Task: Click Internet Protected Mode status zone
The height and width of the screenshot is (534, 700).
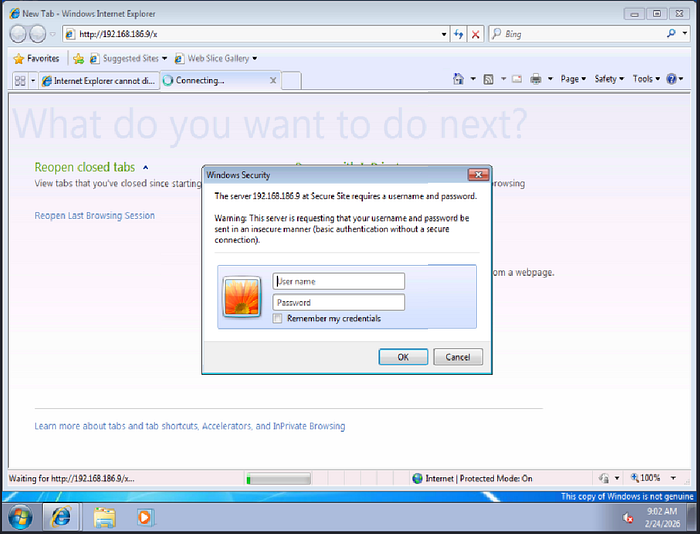Action: [x=472, y=479]
